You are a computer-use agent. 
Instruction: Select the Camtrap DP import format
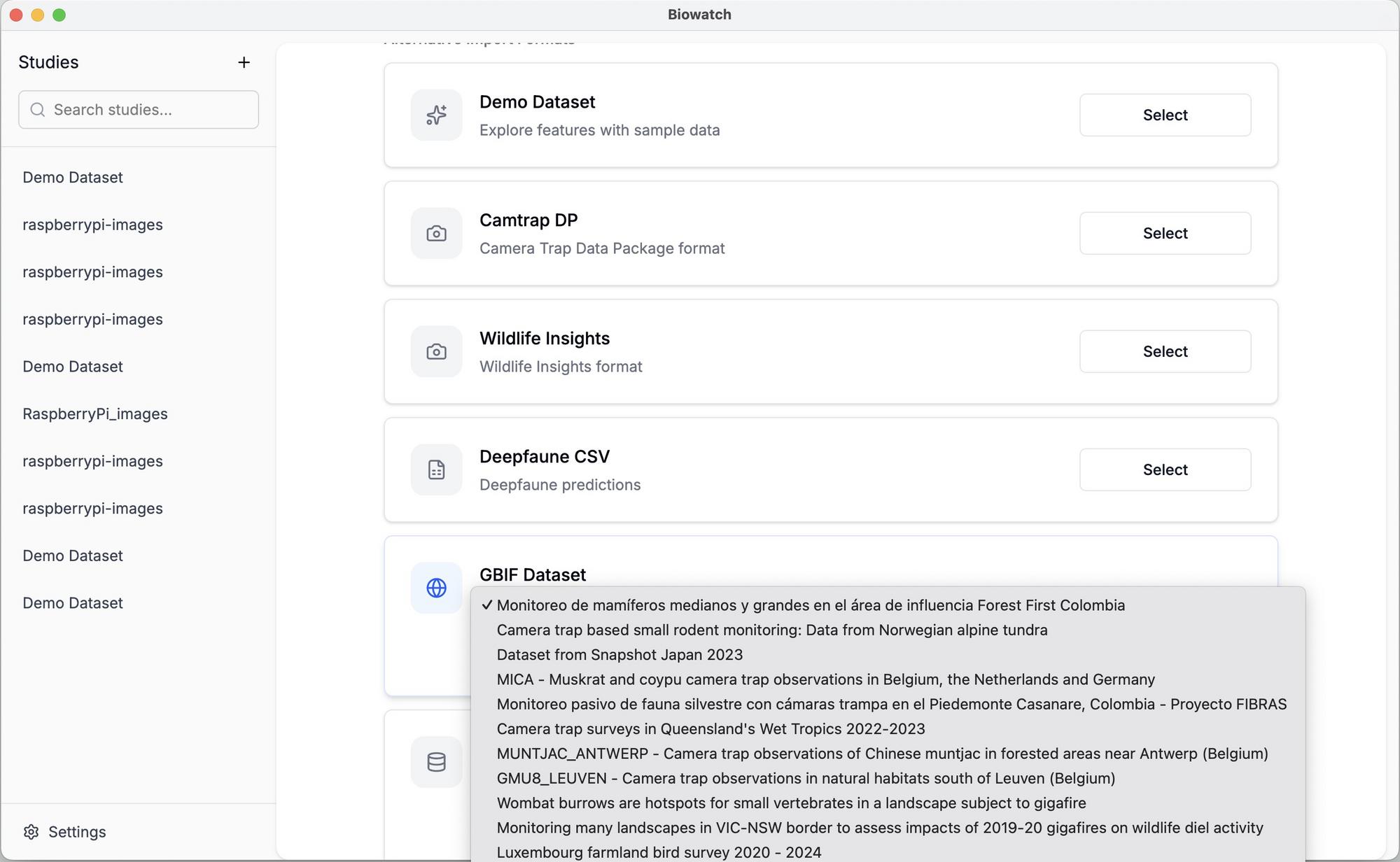coord(1165,233)
